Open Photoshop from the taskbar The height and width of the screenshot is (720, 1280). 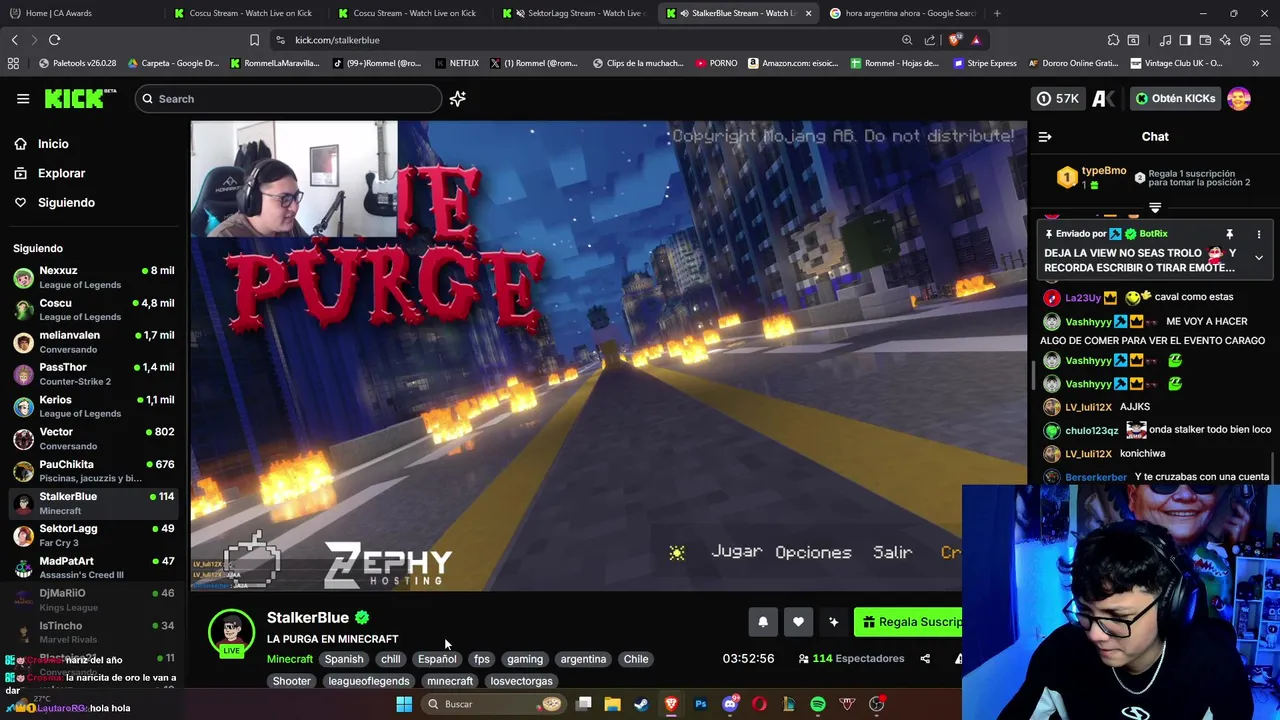click(700, 704)
